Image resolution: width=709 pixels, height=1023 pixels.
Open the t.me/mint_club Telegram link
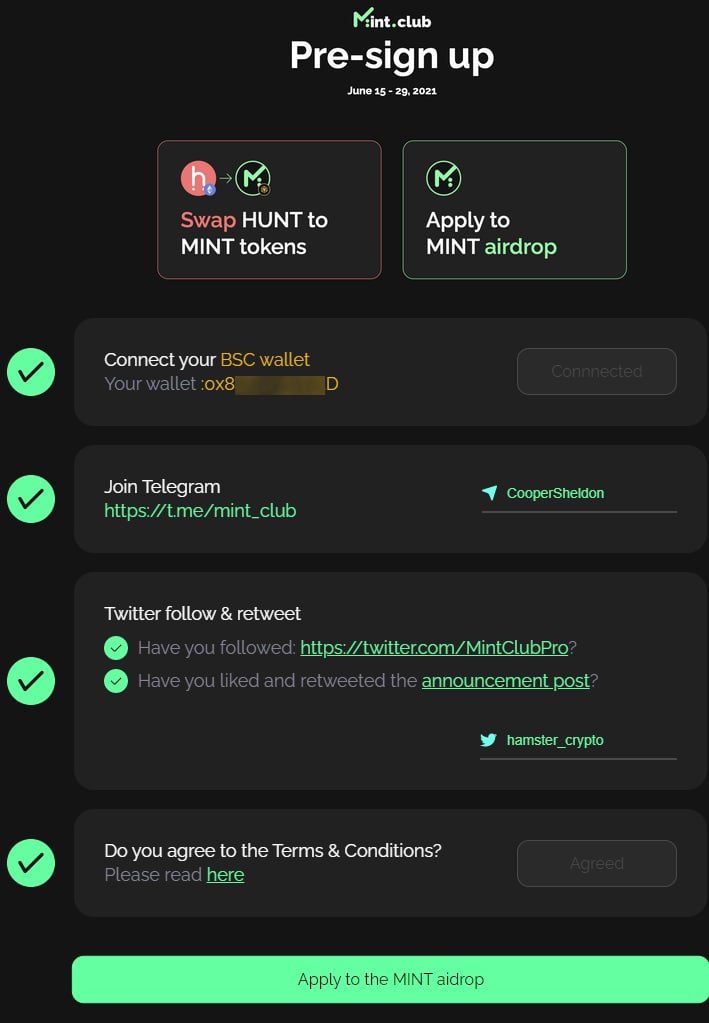[200, 511]
